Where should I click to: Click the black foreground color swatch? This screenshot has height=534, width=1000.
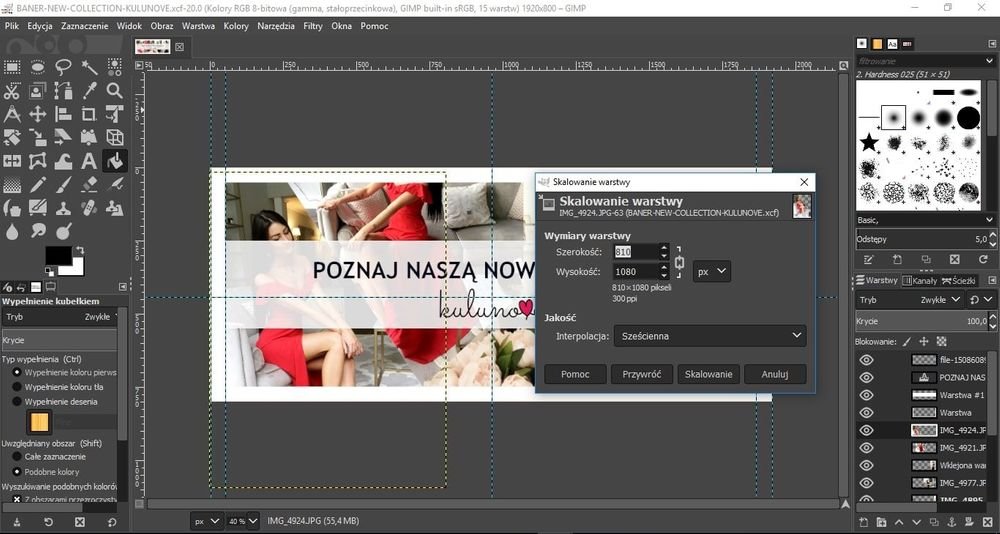[x=58, y=256]
